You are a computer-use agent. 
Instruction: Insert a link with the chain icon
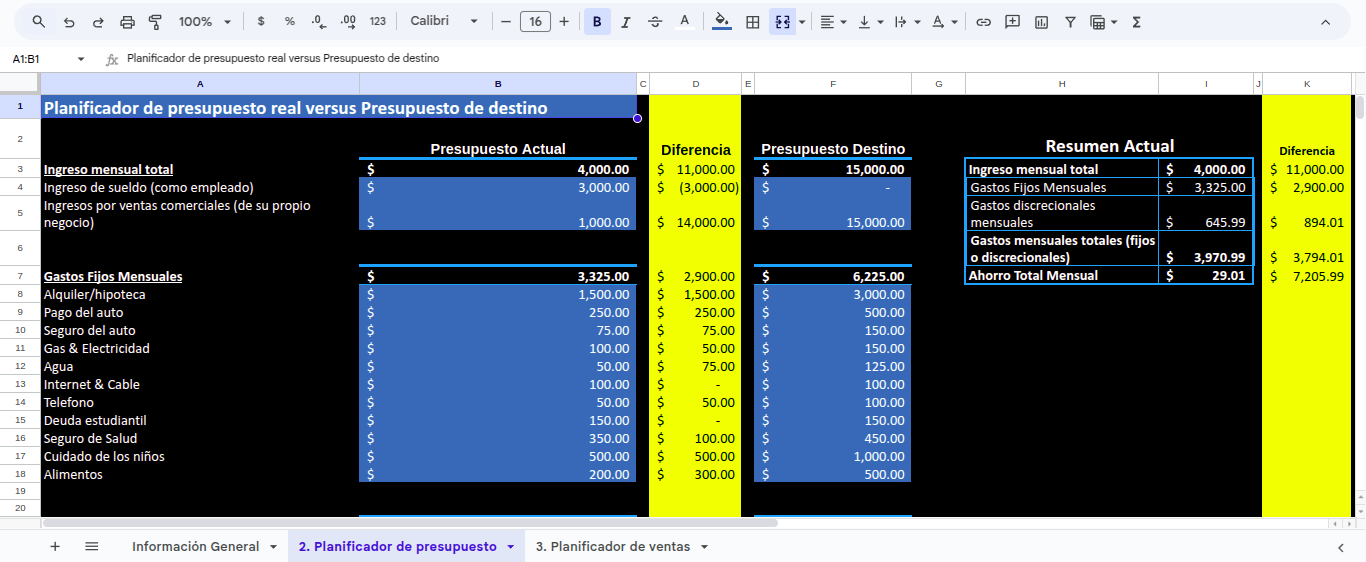pos(983,21)
